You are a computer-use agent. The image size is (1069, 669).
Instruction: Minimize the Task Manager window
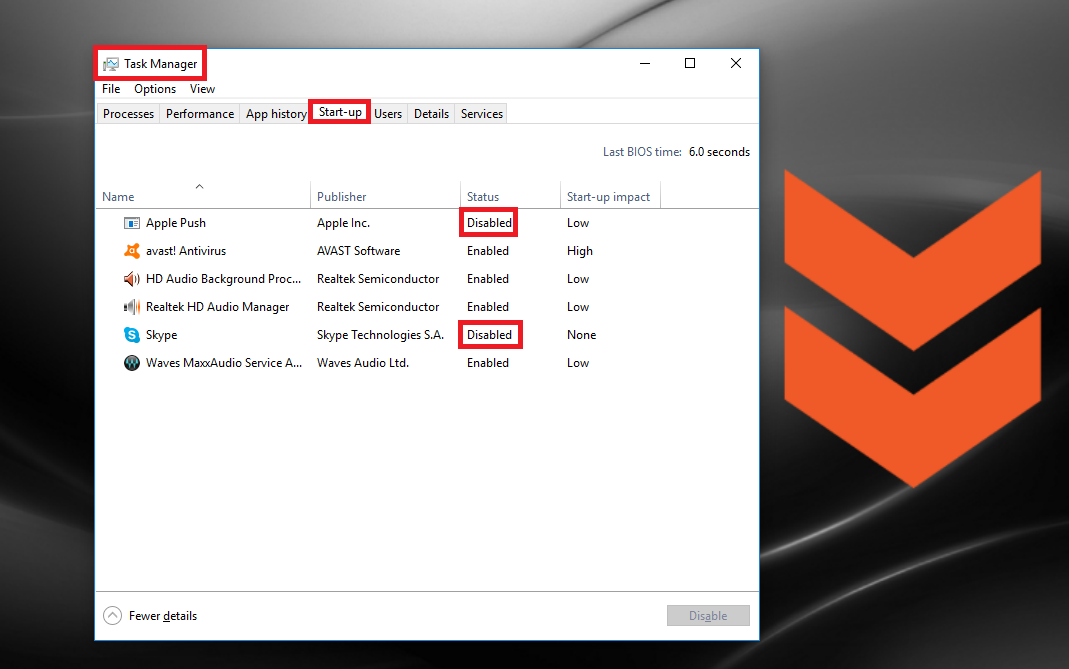click(x=645, y=63)
